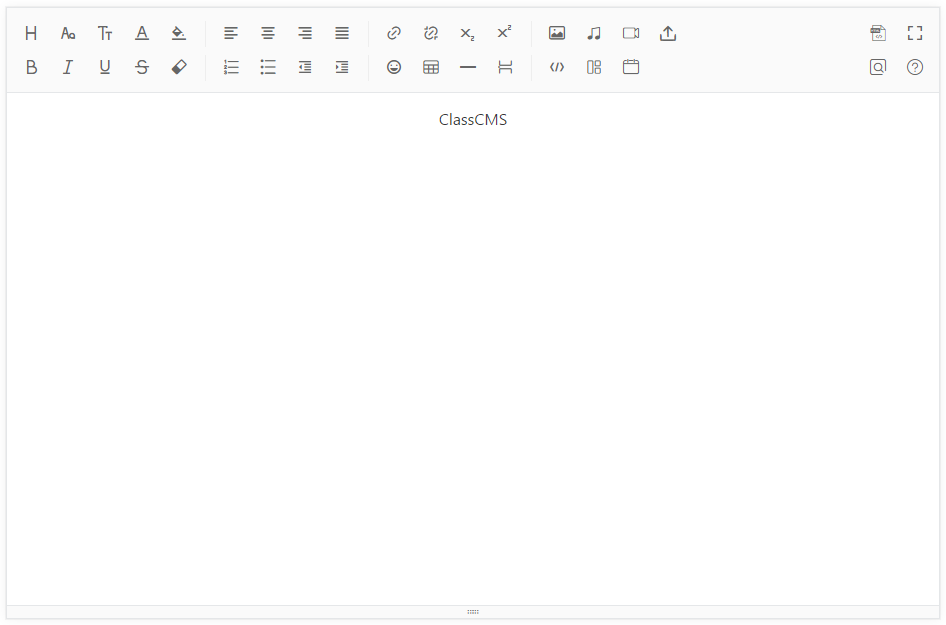Justify the text alignment
The height and width of the screenshot is (625, 946).
pyautogui.click(x=342, y=33)
